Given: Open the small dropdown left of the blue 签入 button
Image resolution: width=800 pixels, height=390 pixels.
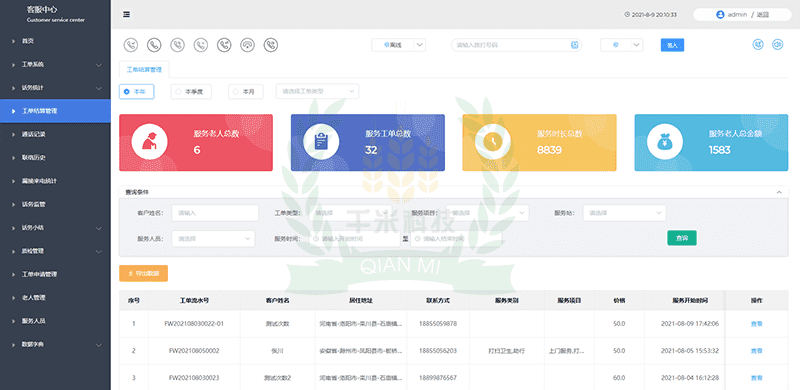Looking at the screenshot, I should [x=621, y=45].
